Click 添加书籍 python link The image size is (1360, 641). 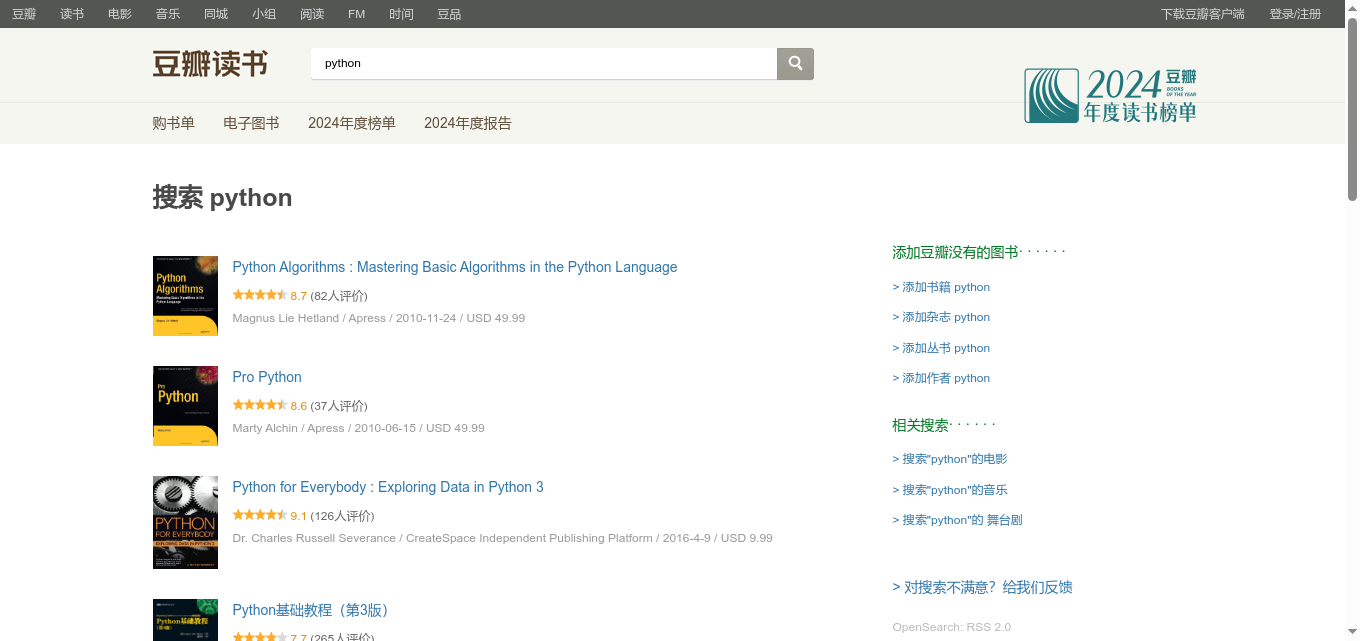pos(941,287)
